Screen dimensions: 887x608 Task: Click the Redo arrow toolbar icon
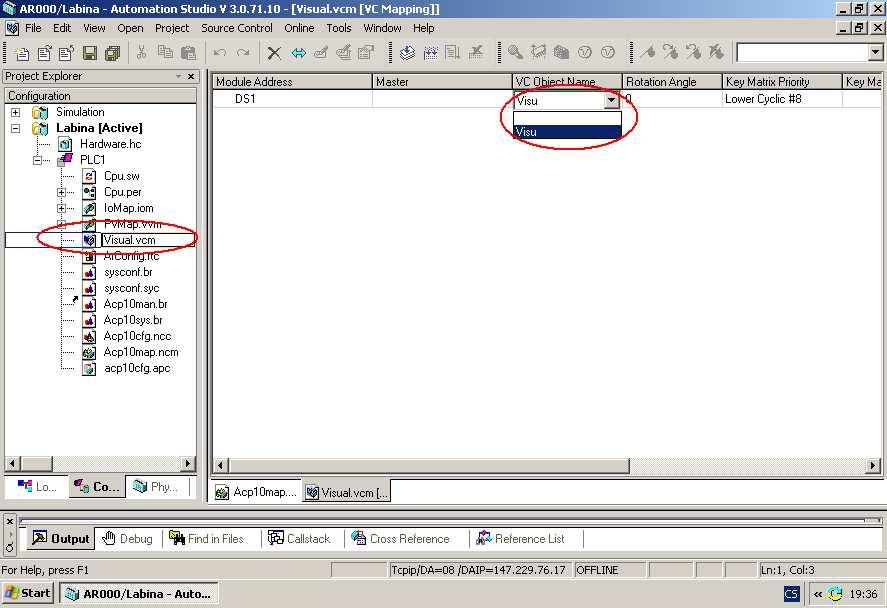tap(243, 53)
